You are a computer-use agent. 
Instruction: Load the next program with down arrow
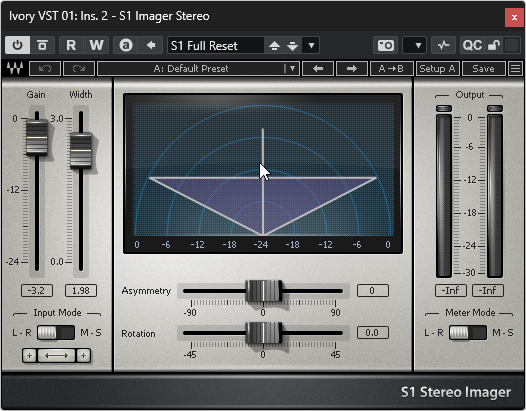click(293, 45)
